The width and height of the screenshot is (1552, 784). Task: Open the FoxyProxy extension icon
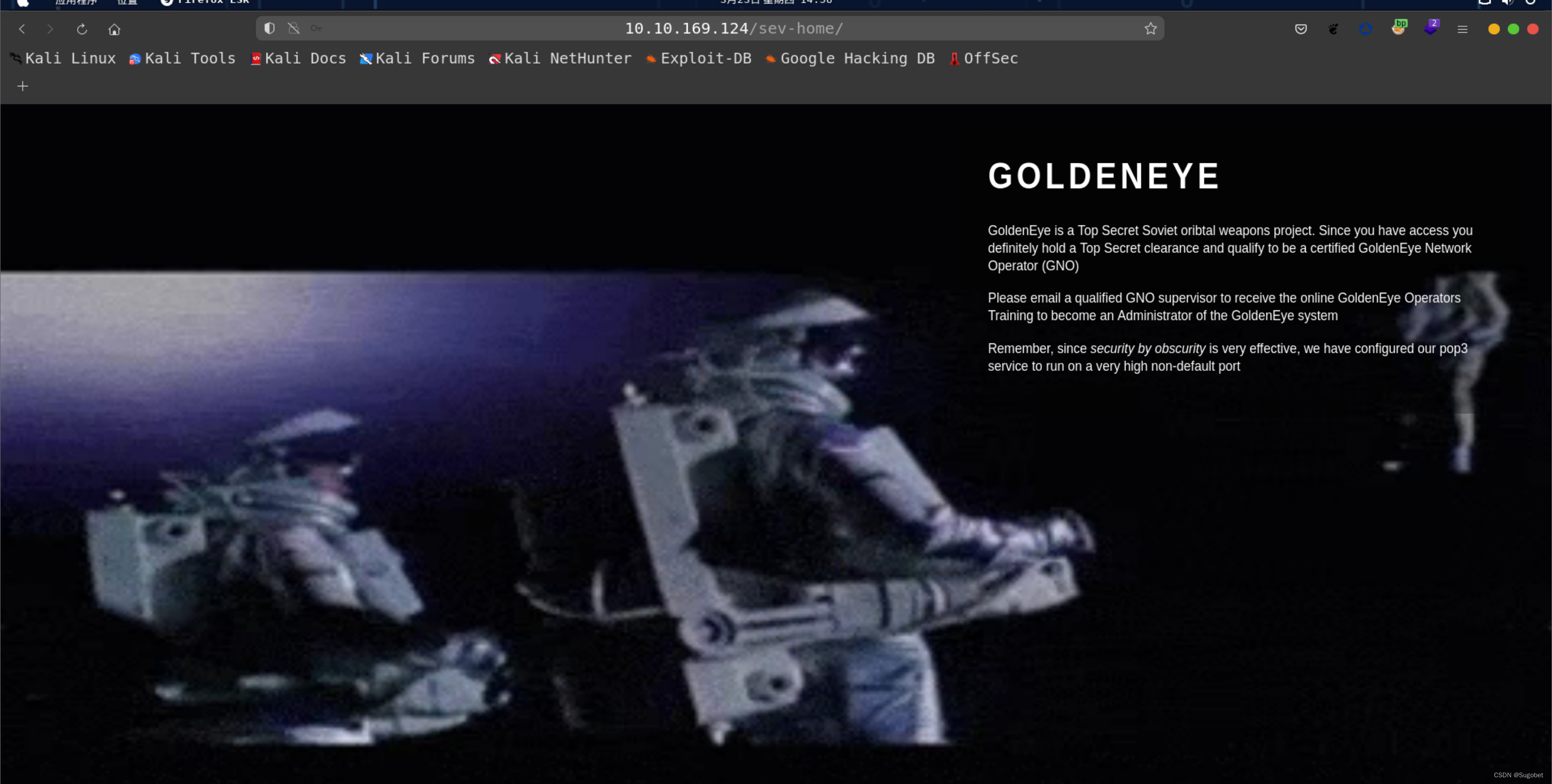pyautogui.click(x=1398, y=28)
